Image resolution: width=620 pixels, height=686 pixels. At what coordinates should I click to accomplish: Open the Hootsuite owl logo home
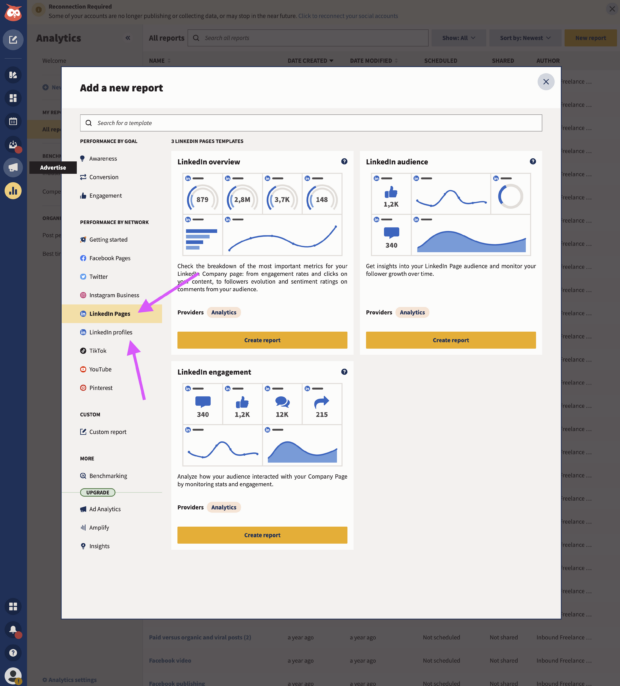(x=13, y=12)
